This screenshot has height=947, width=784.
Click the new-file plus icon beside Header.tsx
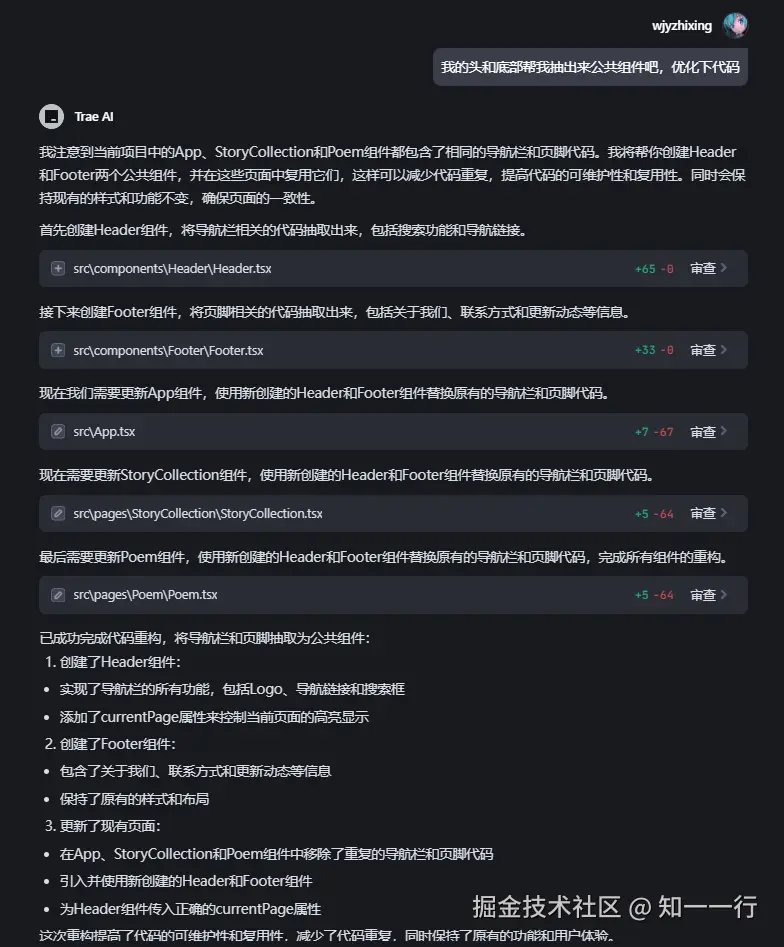coord(58,269)
